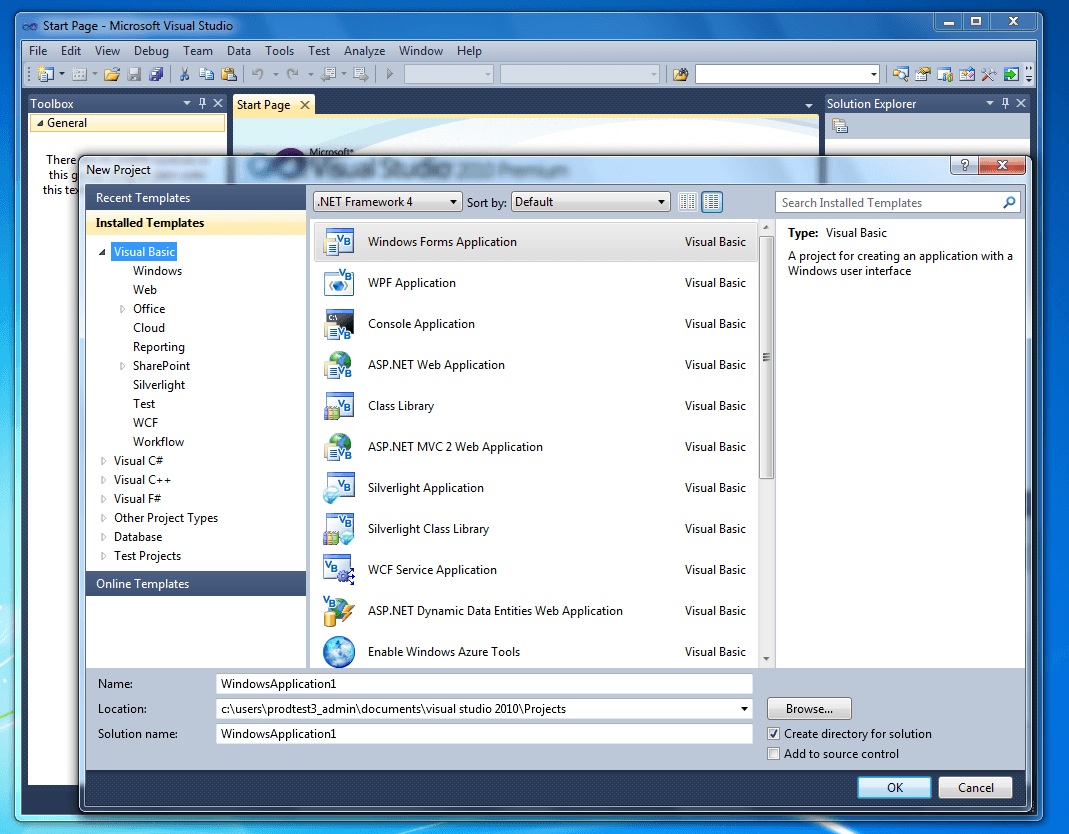Screen dimensions: 1069x834
Task: Click the Browse... button
Action: coord(809,709)
